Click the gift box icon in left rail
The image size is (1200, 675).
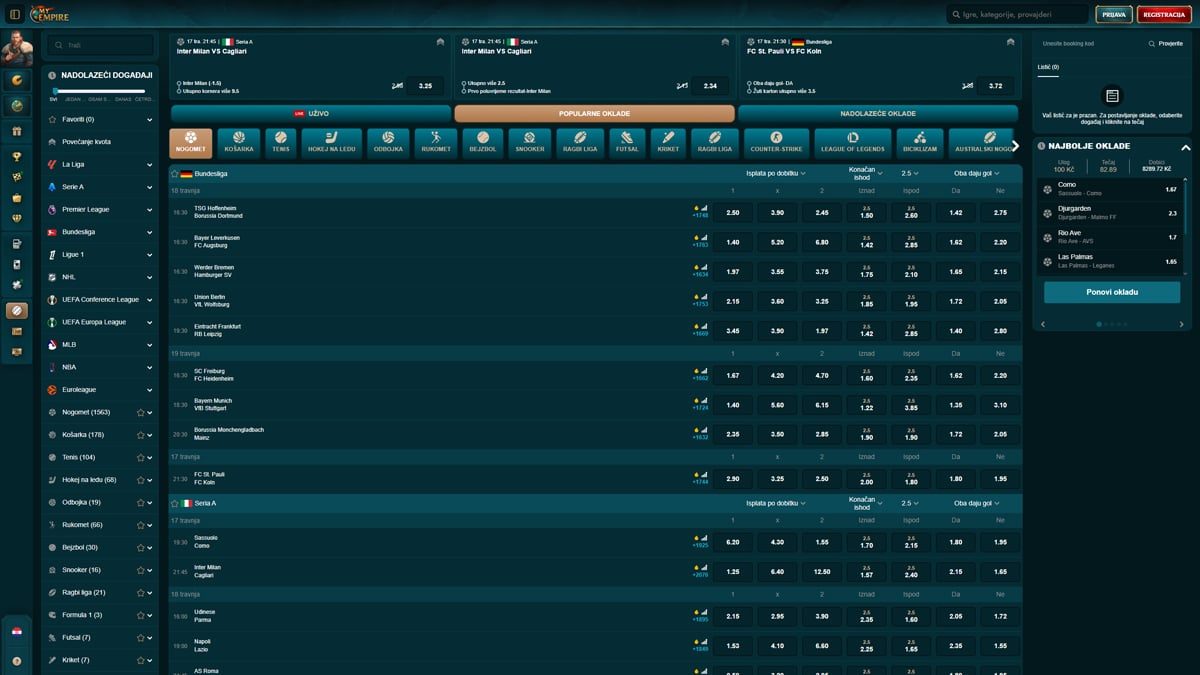click(16, 131)
